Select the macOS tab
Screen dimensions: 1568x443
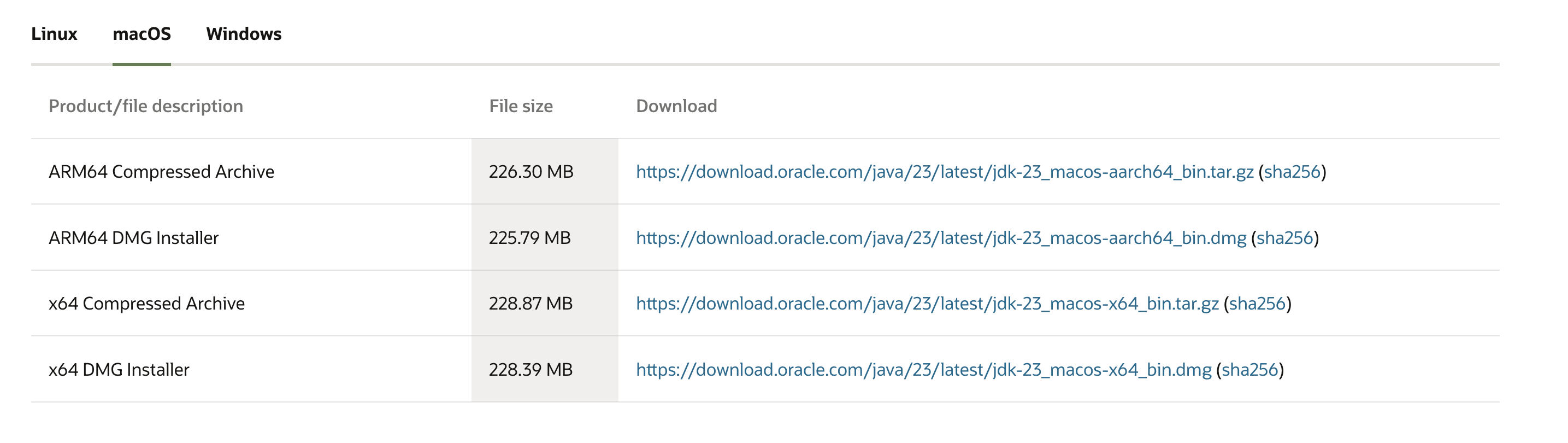coord(142,33)
